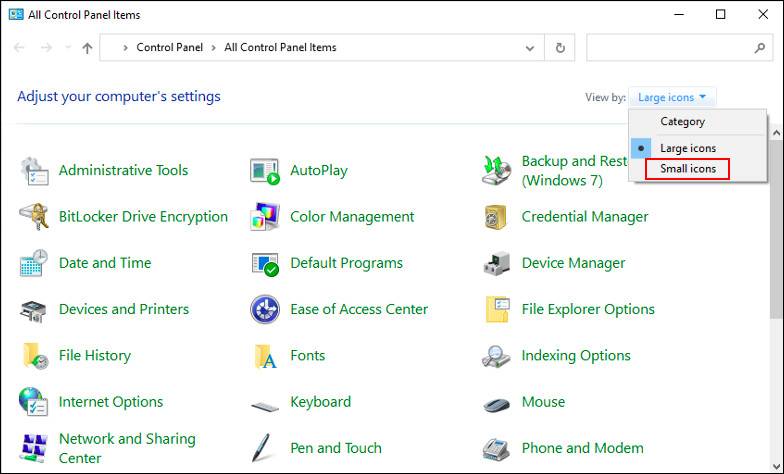Image resolution: width=784 pixels, height=474 pixels.
Task: Click the Internet Options globe icon
Action: (34, 402)
